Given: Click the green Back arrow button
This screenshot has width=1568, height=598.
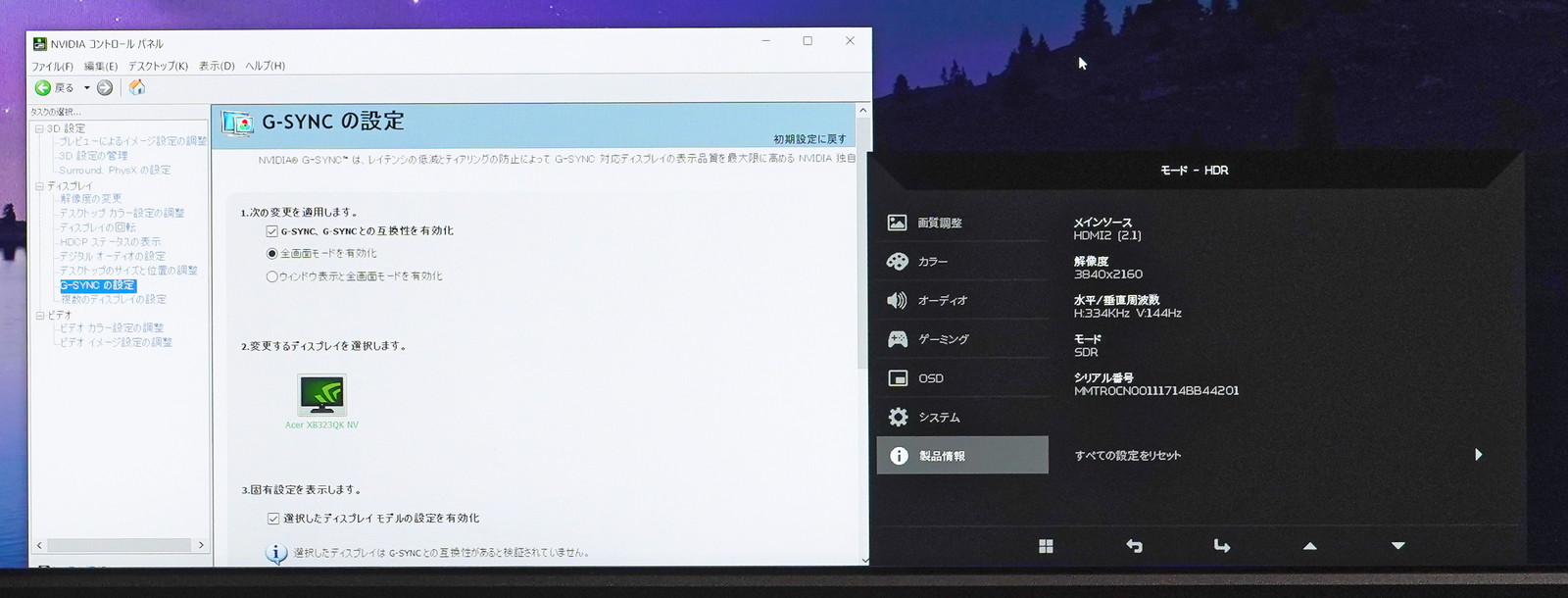Looking at the screenshot, I should [x=42, y=88].
